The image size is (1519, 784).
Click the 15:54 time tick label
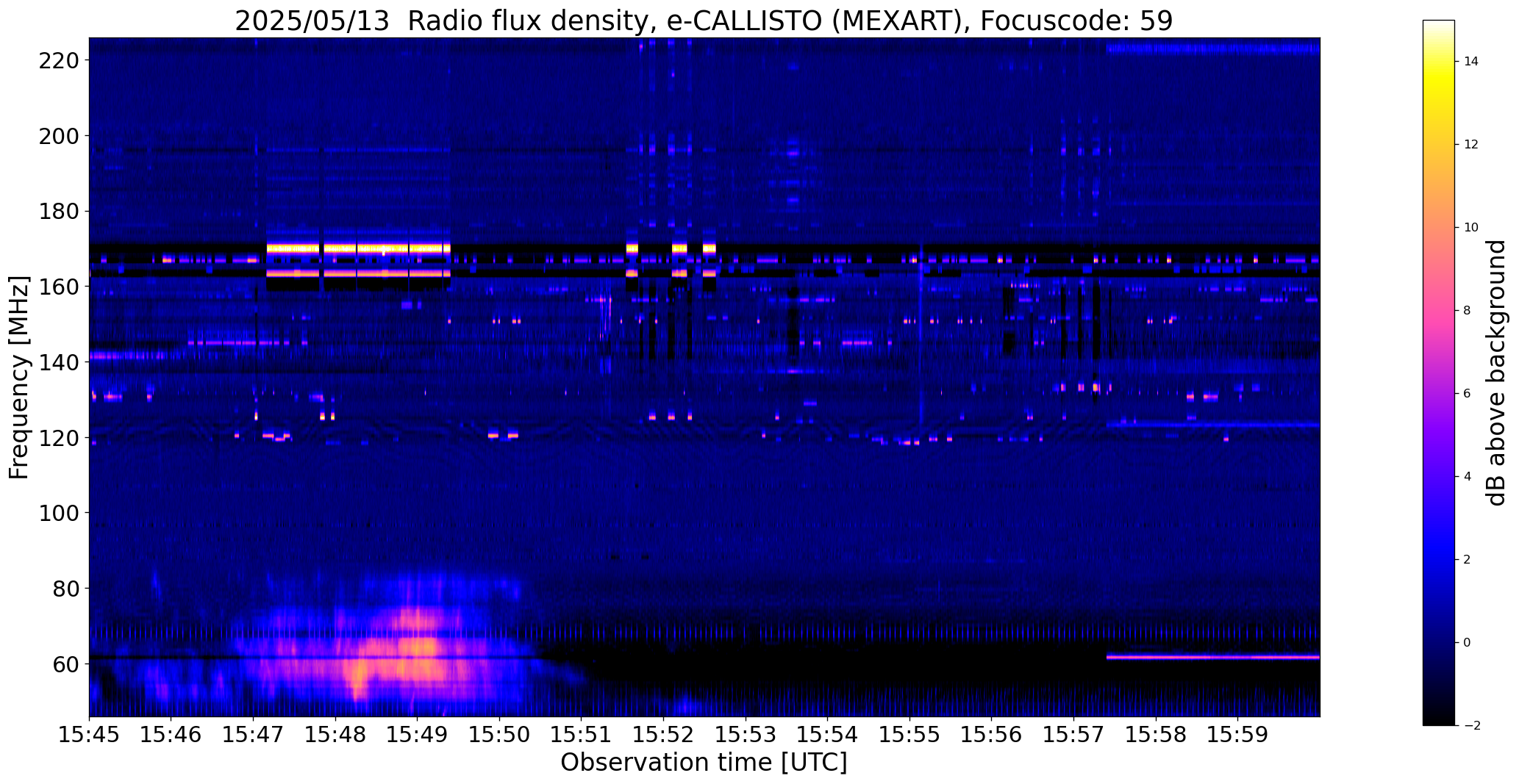828,735
